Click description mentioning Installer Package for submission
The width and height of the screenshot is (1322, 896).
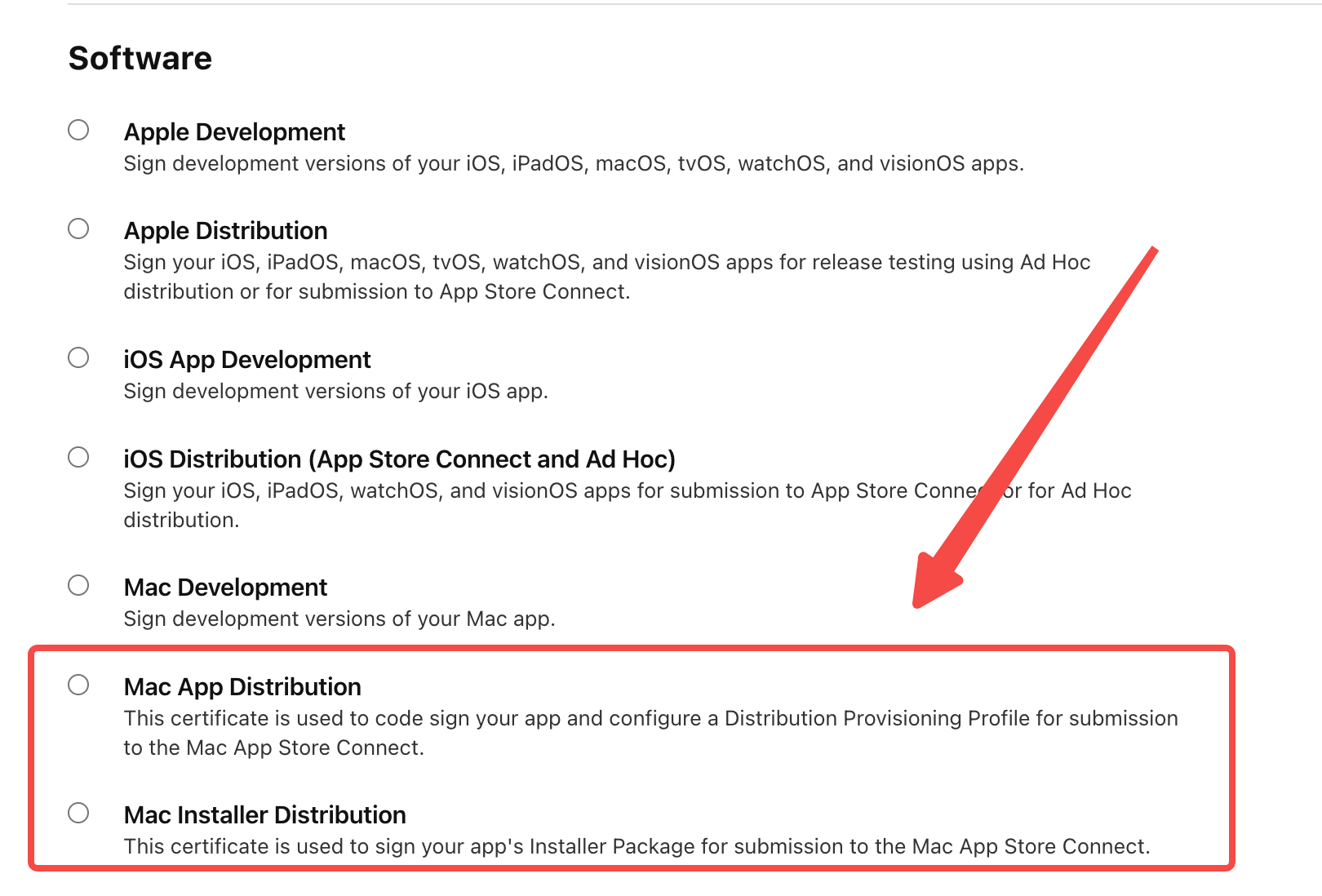[x=637, y=846]
